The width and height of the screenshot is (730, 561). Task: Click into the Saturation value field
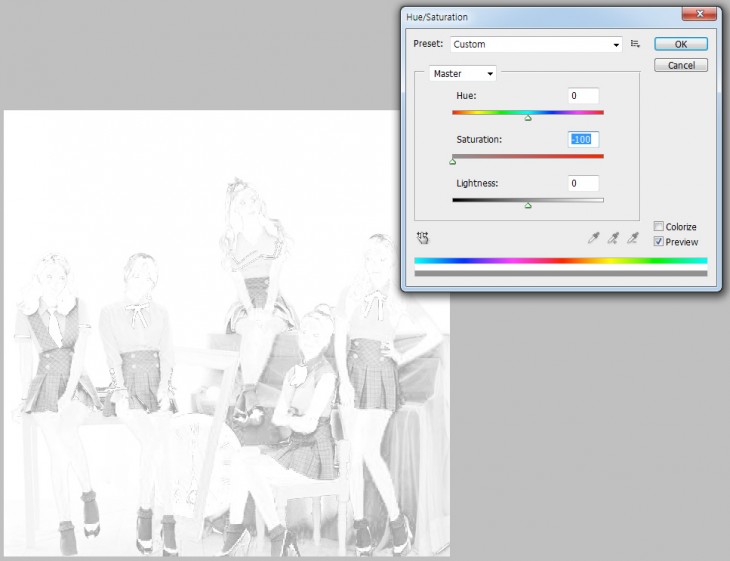(583, 139)
